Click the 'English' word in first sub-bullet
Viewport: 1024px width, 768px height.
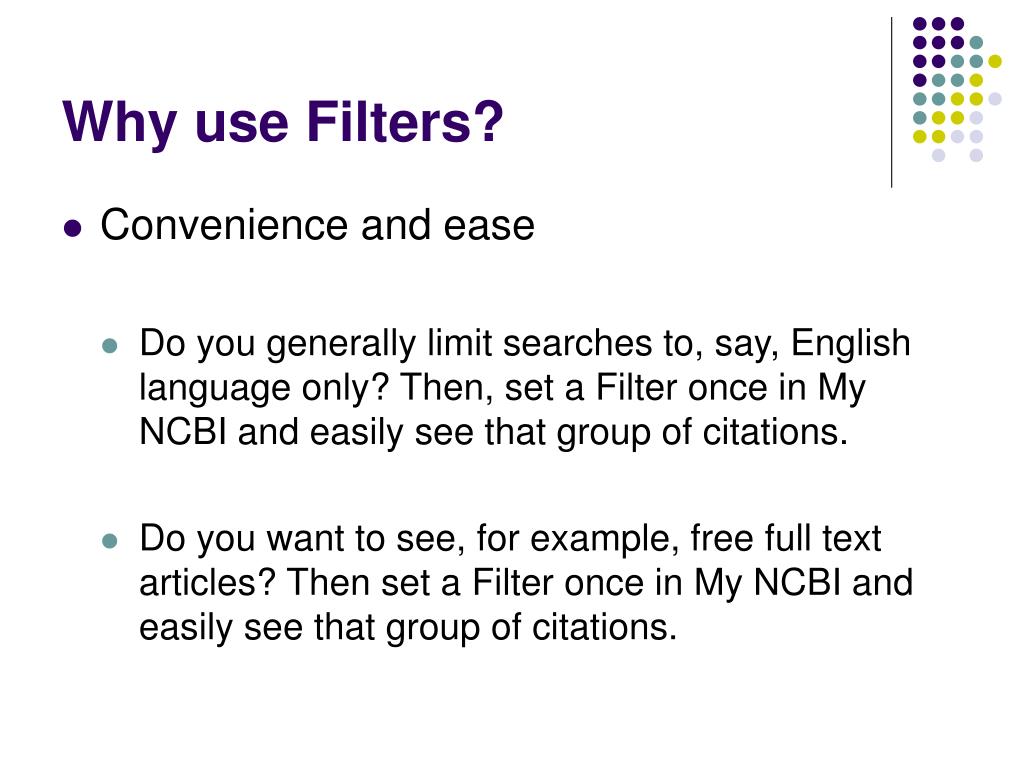click(x=850, y=344)
